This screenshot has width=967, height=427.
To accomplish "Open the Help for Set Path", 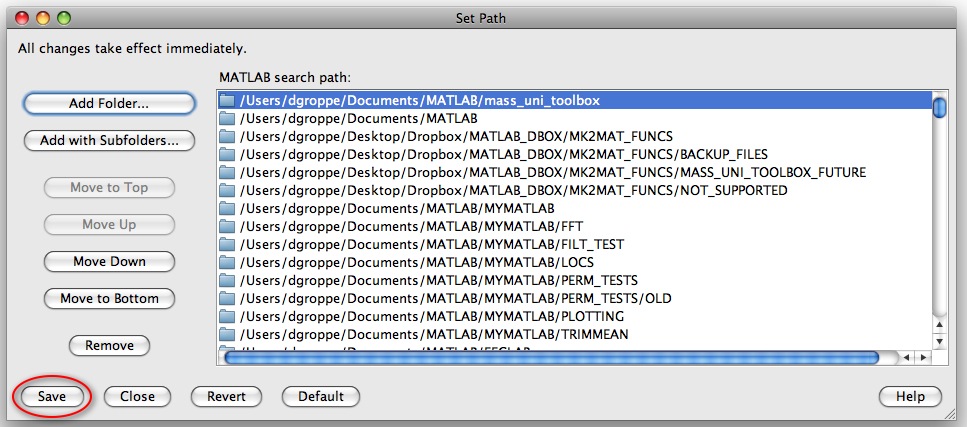I will [910, 396].
